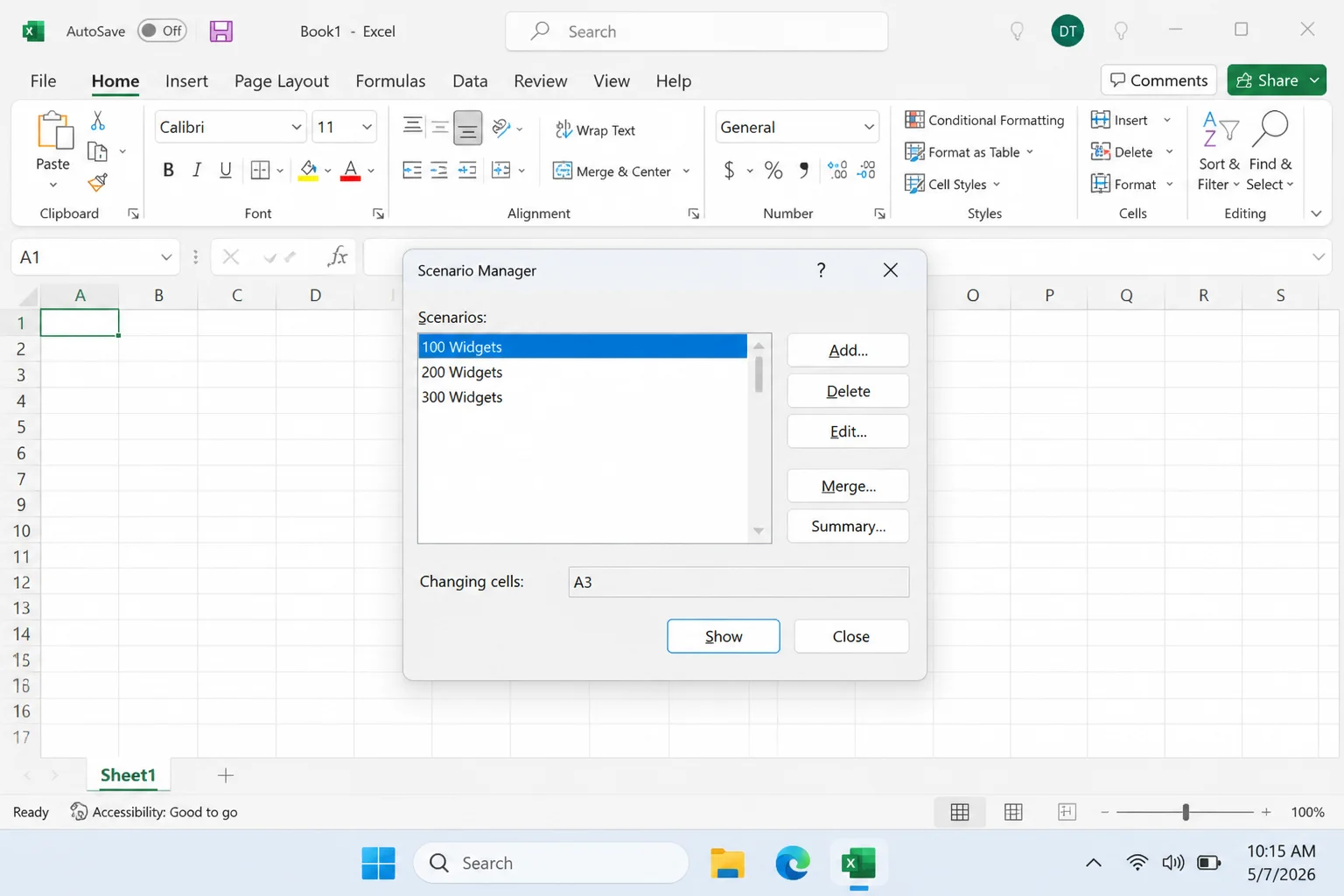Toggle the AutoSave switch
Viewport: 1344px width, 896px height.
click(163, 31)
